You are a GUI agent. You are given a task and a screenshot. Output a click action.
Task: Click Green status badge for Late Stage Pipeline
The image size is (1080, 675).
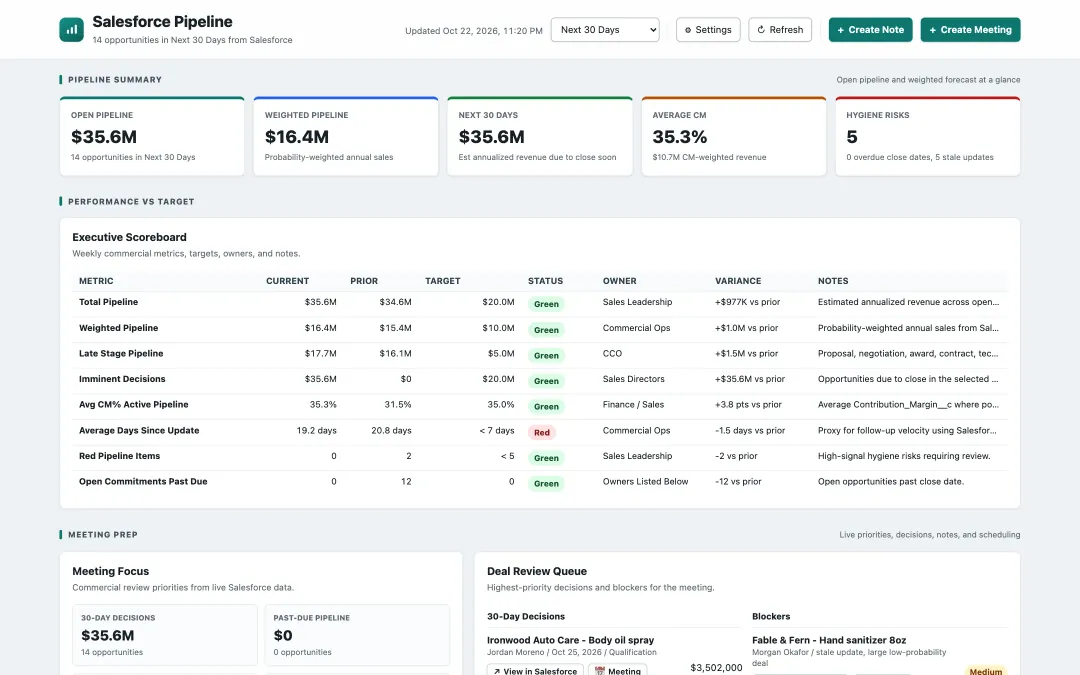click(546, 355)
